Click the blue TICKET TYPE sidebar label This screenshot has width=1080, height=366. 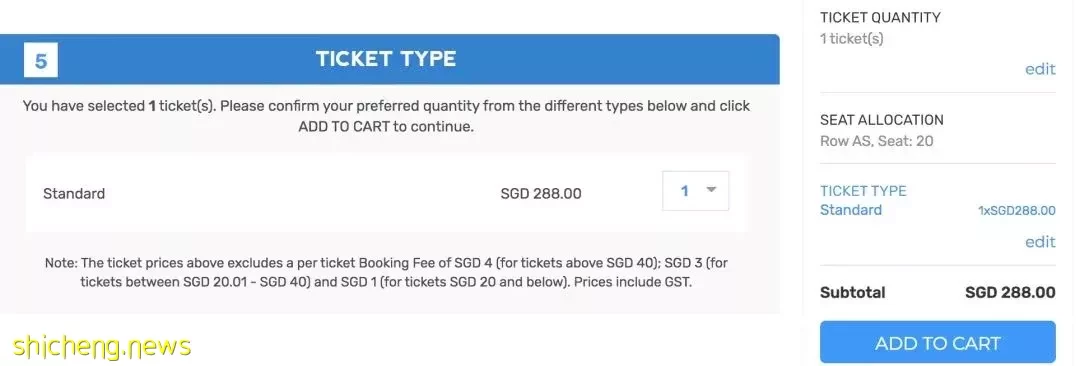point(863,191)
